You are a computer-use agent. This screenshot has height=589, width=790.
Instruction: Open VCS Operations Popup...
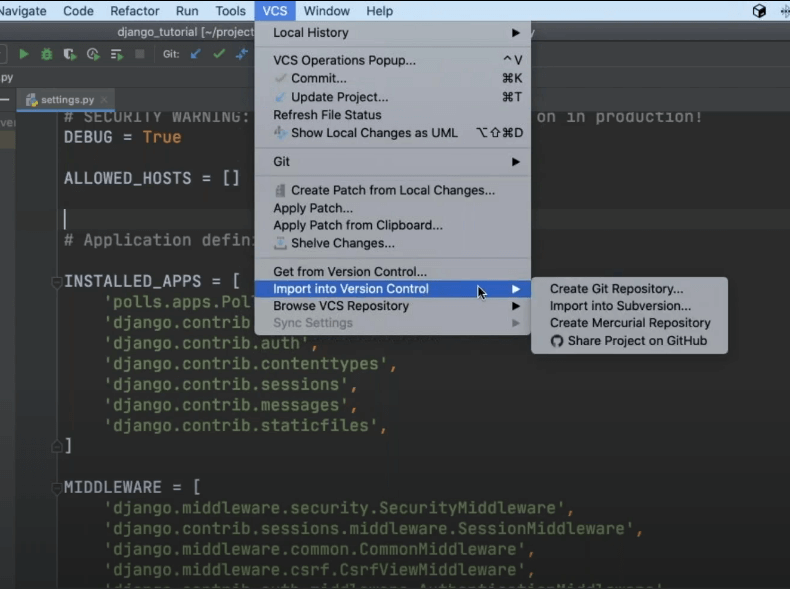(x=344, y=60)
